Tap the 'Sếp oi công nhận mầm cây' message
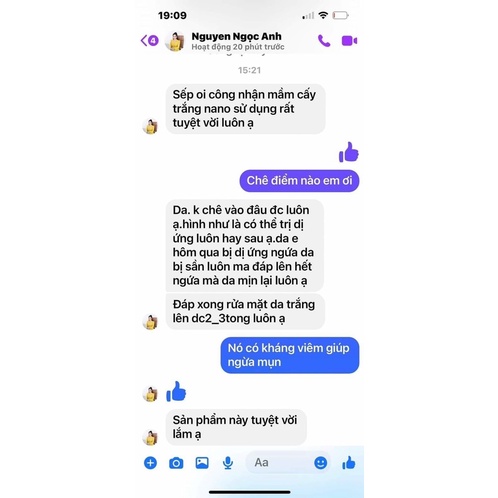 (245, 109)
